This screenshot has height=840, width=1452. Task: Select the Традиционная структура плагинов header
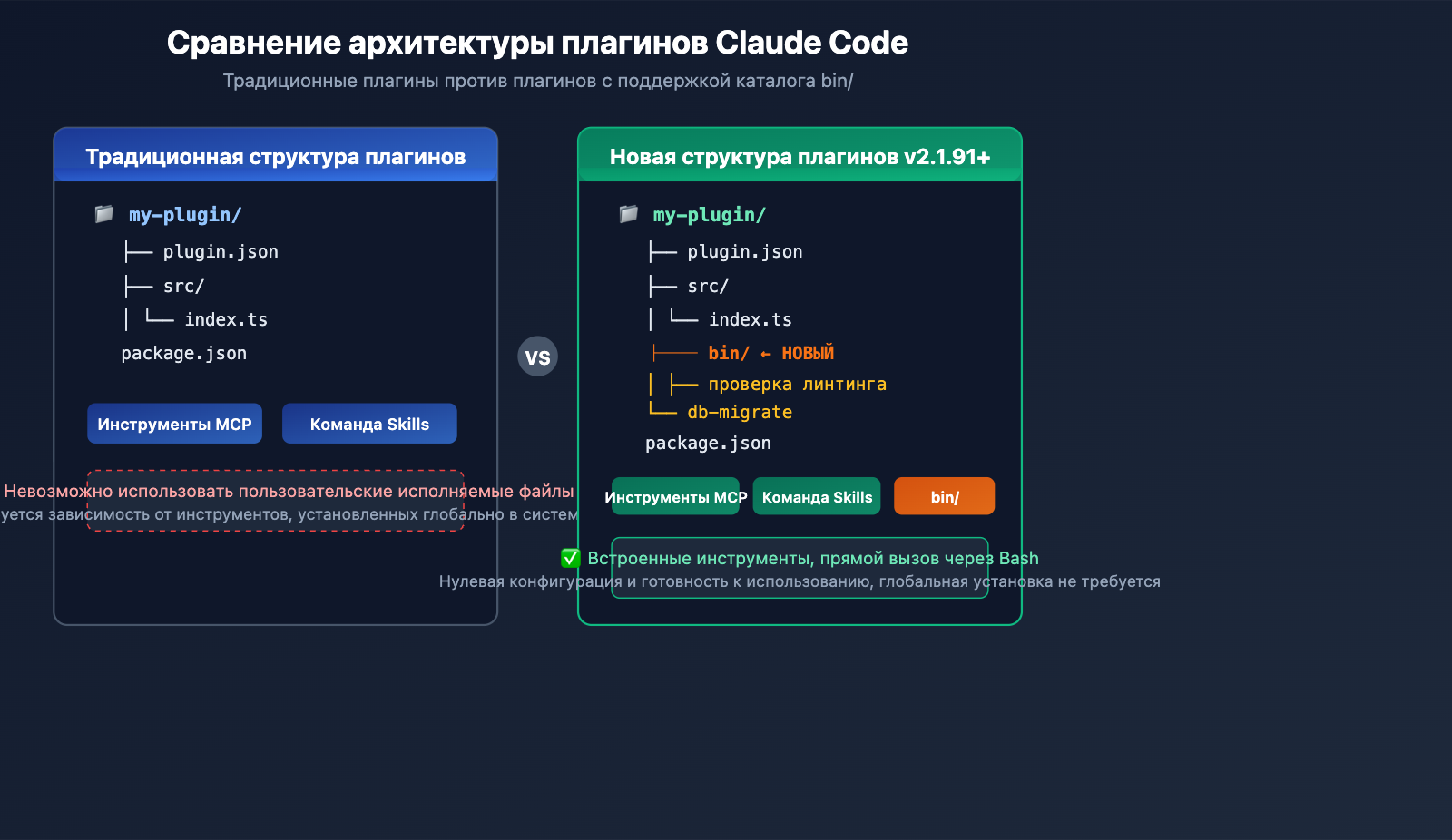click(x=275, y=156)
